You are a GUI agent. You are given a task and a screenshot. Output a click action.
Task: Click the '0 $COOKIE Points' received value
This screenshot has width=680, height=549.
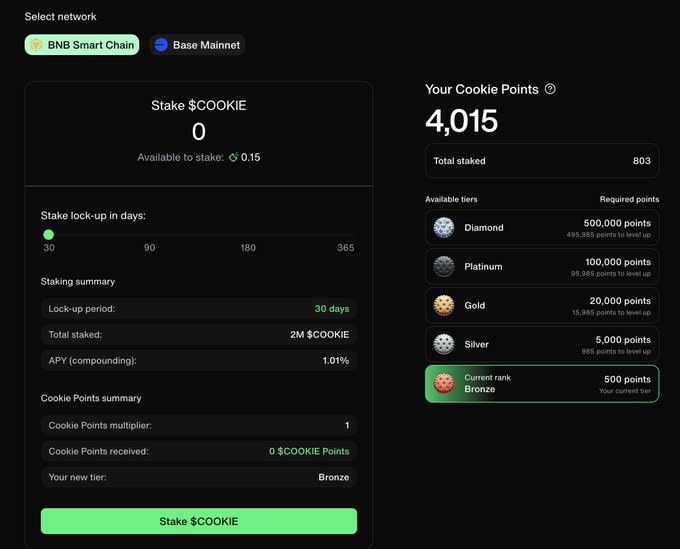pos(309,451)
